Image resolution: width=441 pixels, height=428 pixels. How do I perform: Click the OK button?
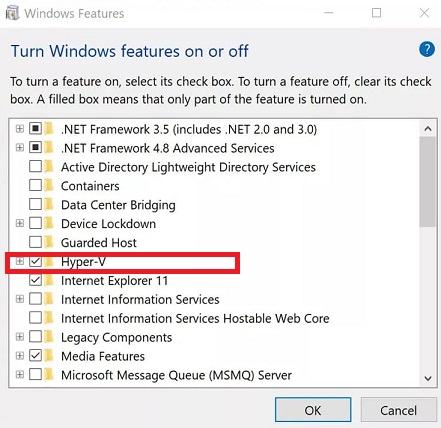point(313,410)
